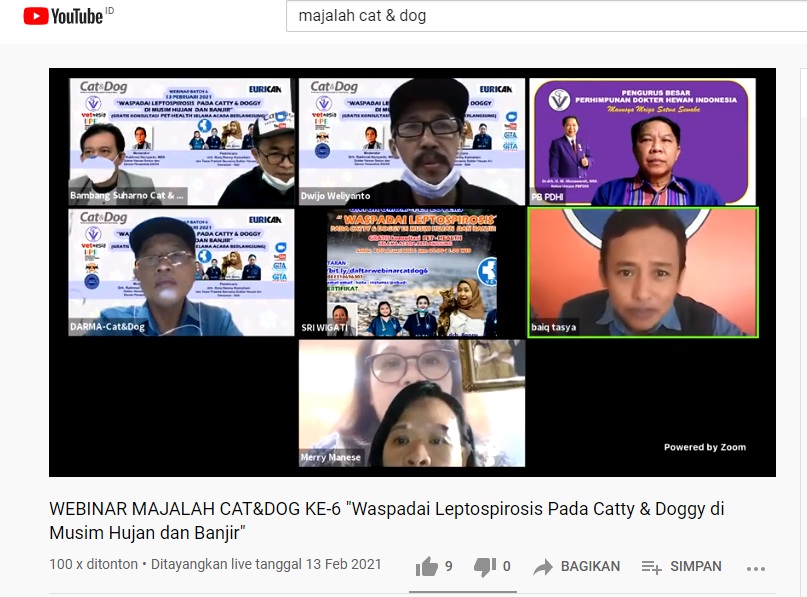Click the baiq tasya speaker tile
This screenshot has height=597, width=807.
tap(643, 273)
